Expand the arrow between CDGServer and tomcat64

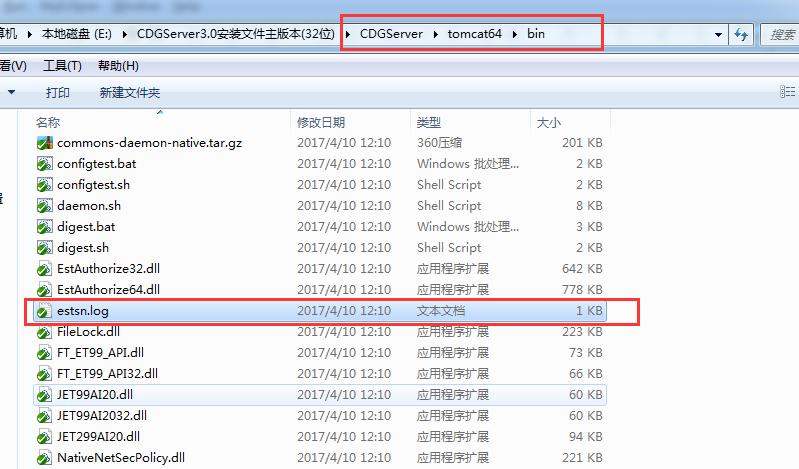coord(436,35)
